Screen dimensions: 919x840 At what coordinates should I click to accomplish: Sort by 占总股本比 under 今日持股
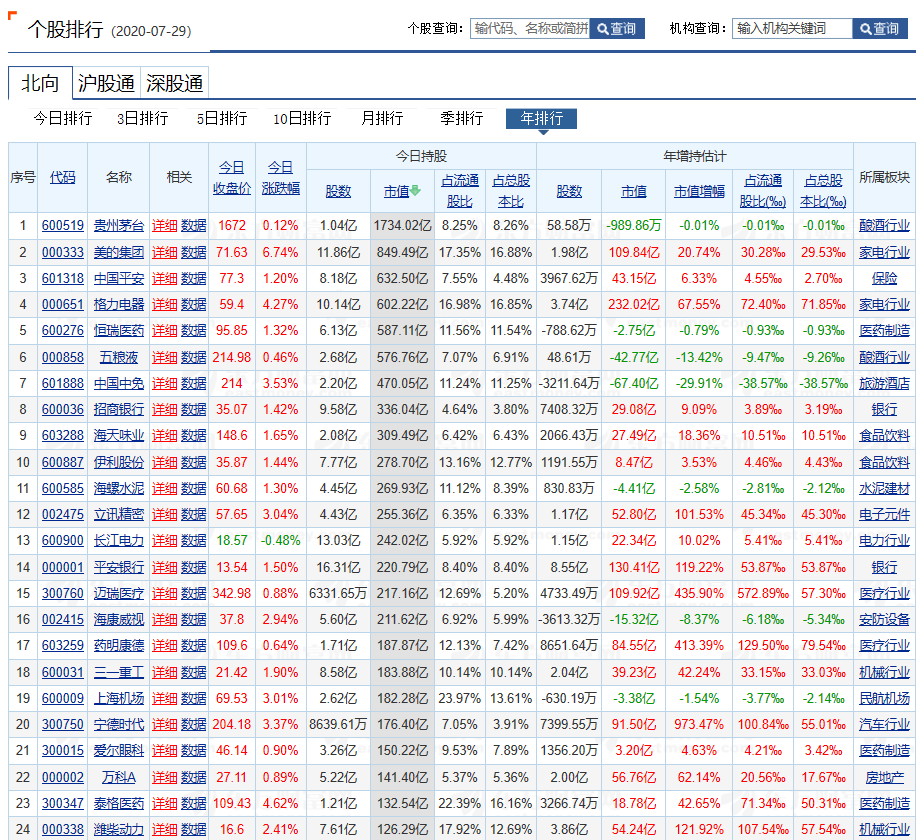pyautogui.click(x=510, y=191)
